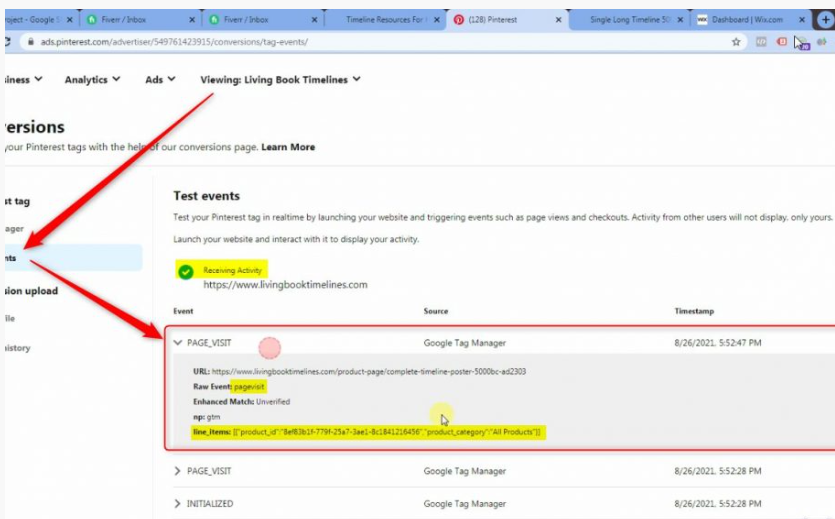Click the green arrow extension icon
The width and height of the screenshot is (835, 519).
click(823, 42)
